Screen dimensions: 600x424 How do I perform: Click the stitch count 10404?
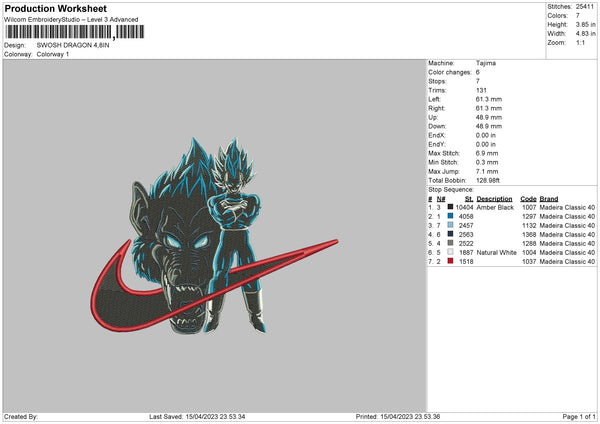tap(464, 207)
